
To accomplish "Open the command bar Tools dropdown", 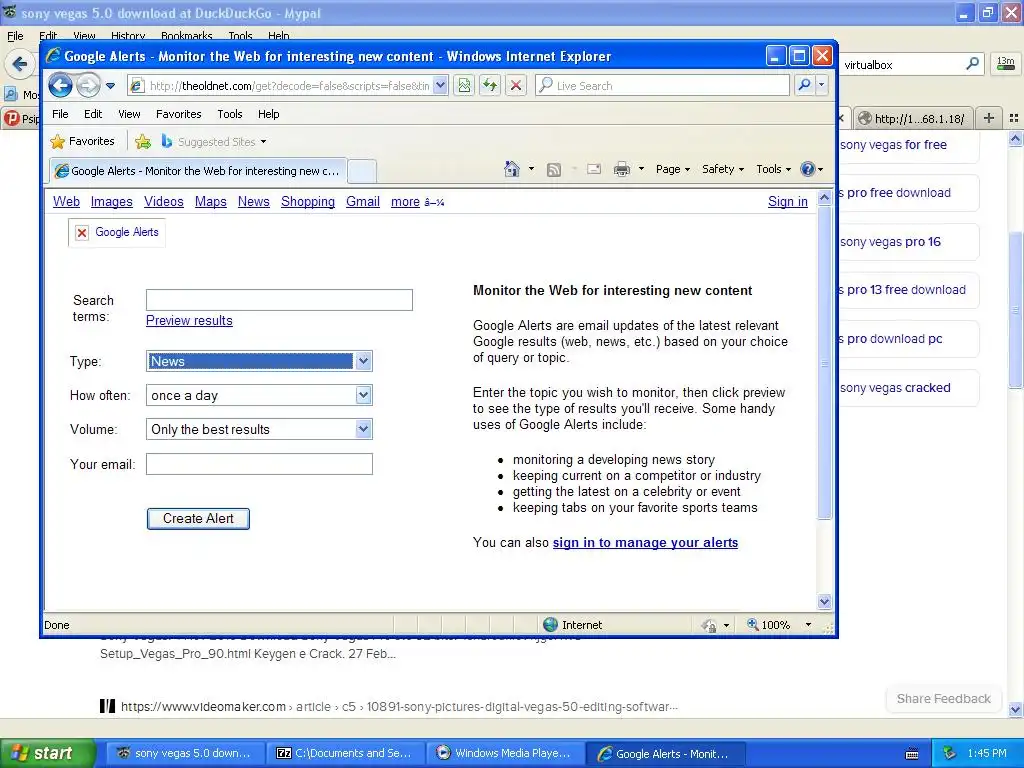I will coord(774,169).
